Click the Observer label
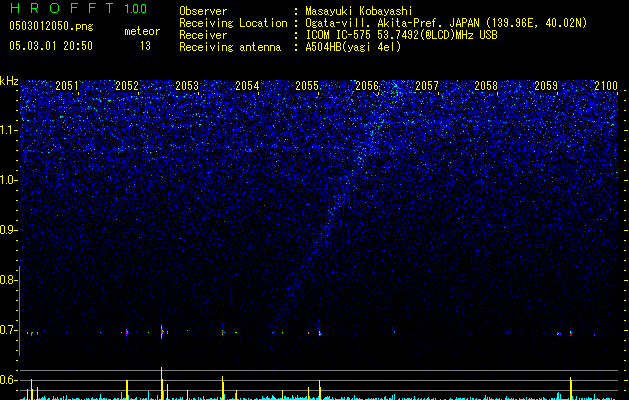 click(x=203, y=11)
